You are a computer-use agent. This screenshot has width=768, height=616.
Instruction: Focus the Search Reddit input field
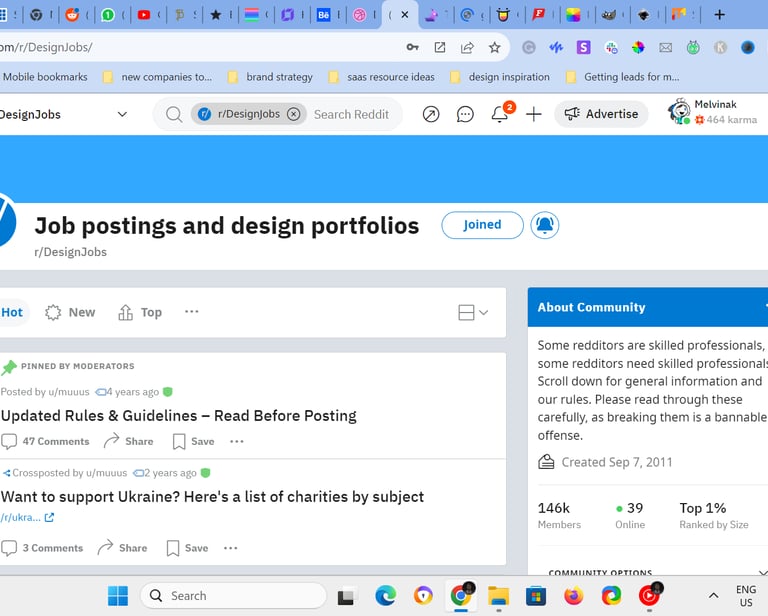point(351,114)
